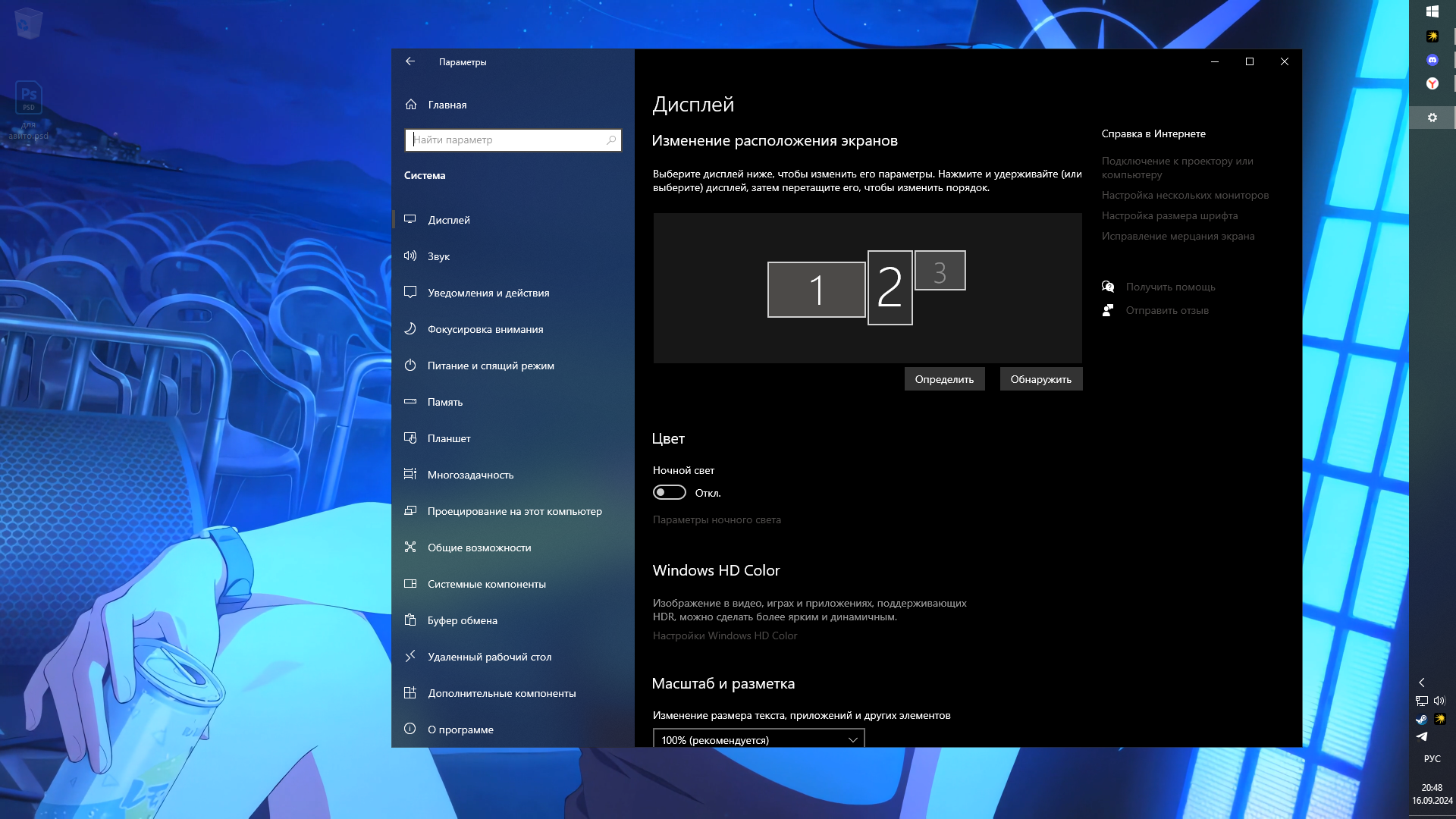Image resolution: width=1456 pixels, height=819 pixels.
Task: Click Отправить отзыв
Action: (1167, 311)
